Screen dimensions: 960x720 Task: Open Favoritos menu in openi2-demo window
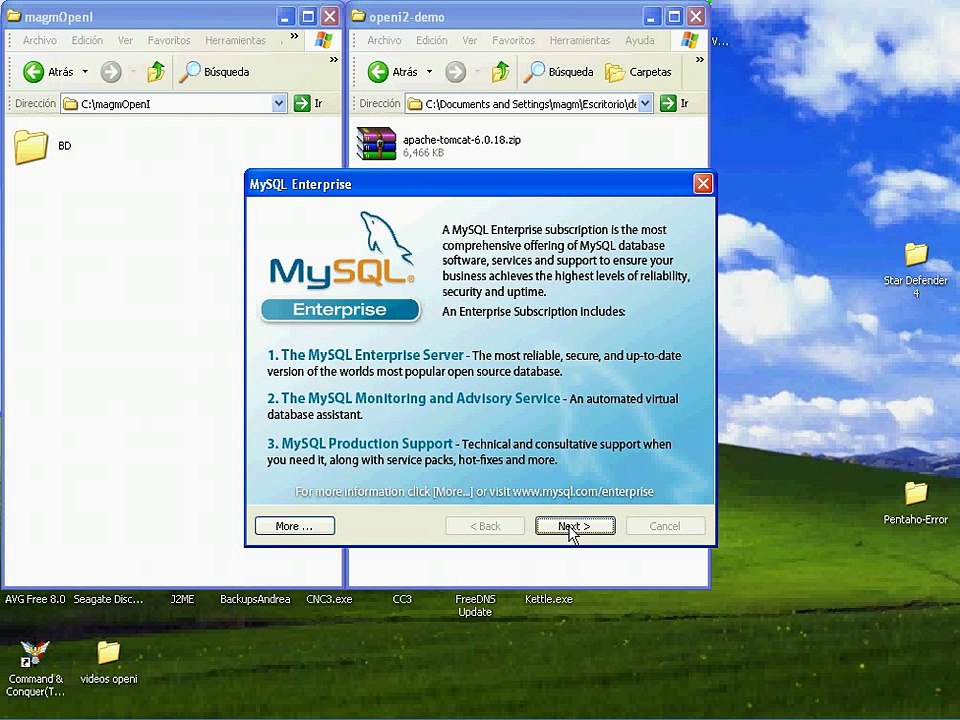point(514,40)
